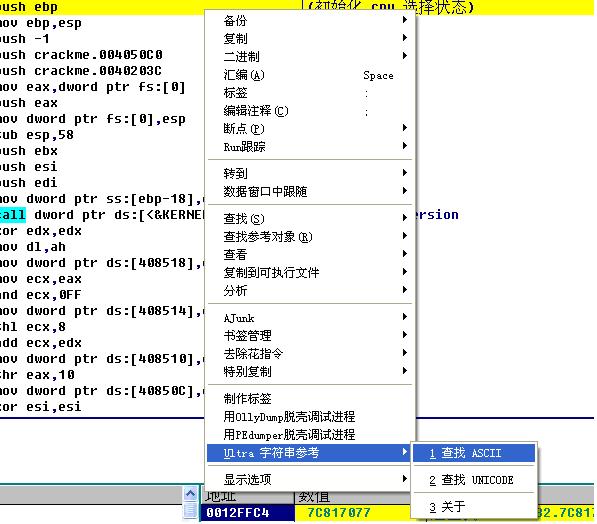This screenshot has height=524, width=597.
Task: Click arrow beside 显示选项 entry
Action: [405, 479]
